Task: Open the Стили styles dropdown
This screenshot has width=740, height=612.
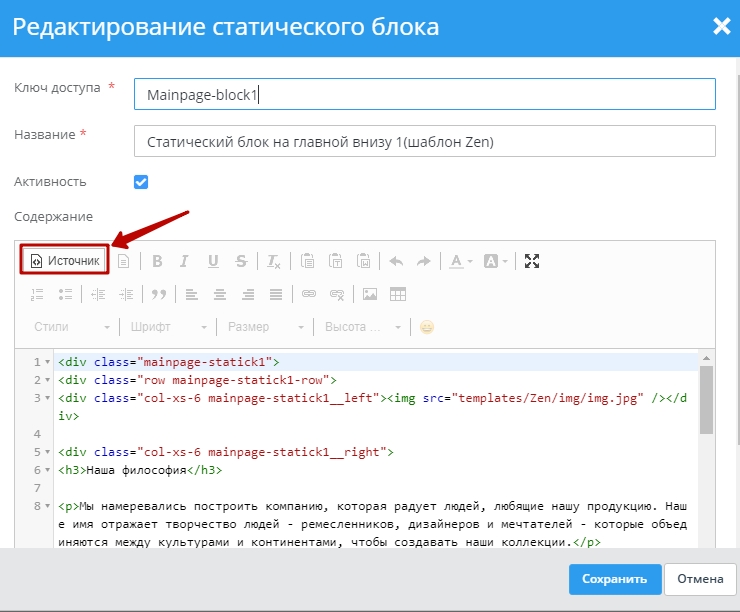Action: [x=71, y=327]
